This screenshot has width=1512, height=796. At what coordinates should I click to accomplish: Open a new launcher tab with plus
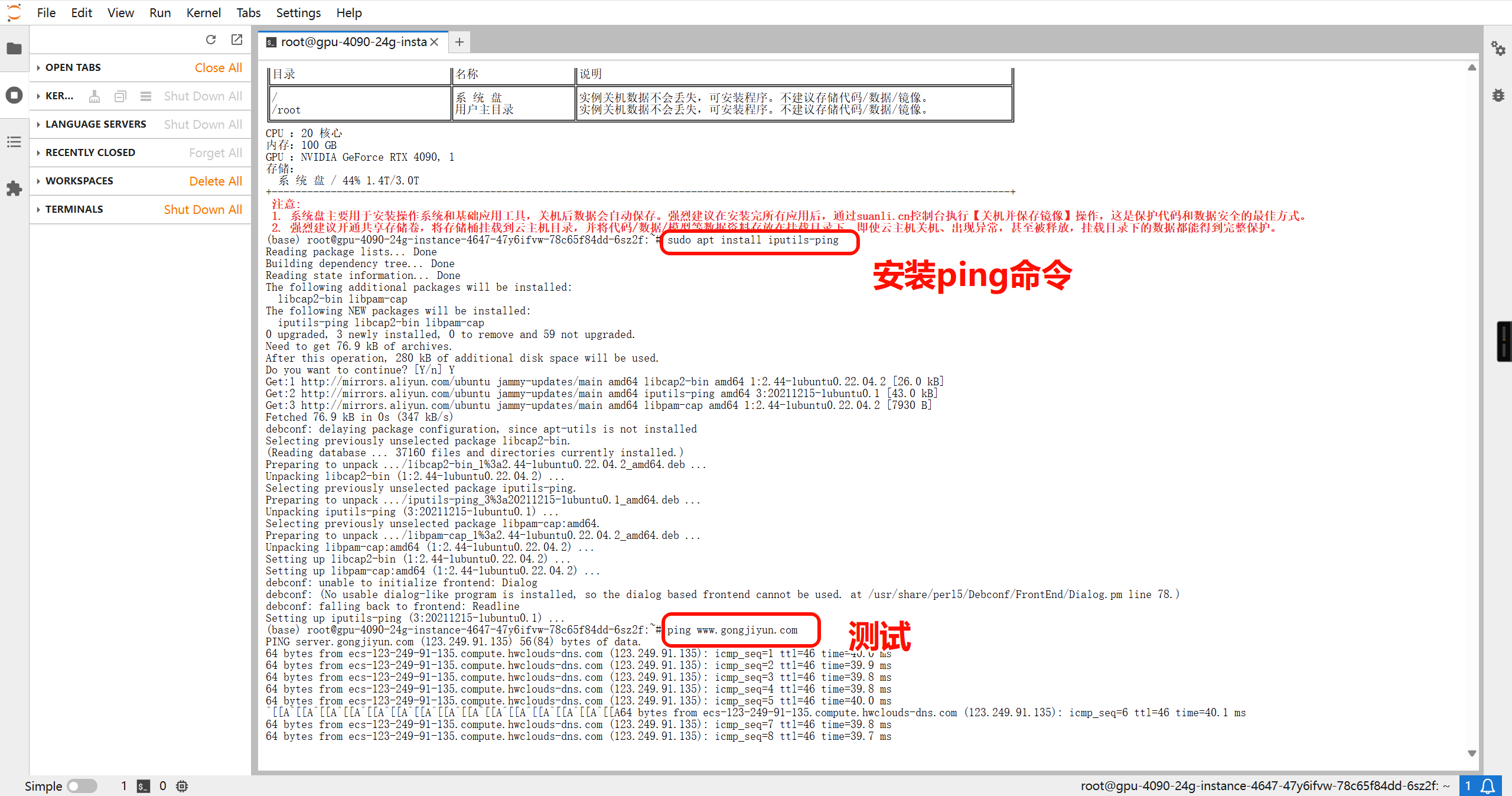(x=460, y=42)
